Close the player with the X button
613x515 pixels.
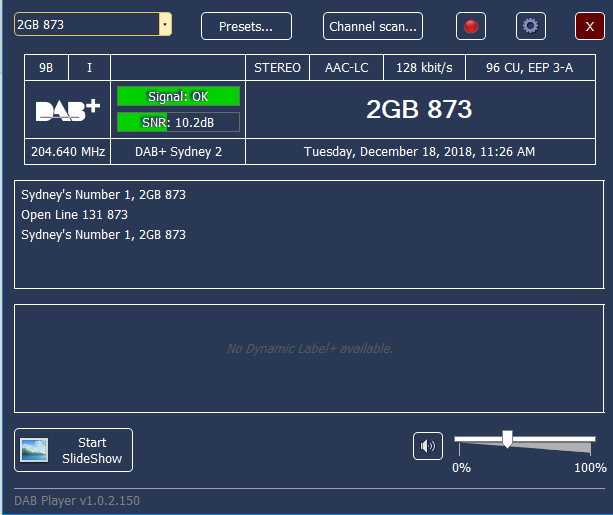[x=589, y=26]
